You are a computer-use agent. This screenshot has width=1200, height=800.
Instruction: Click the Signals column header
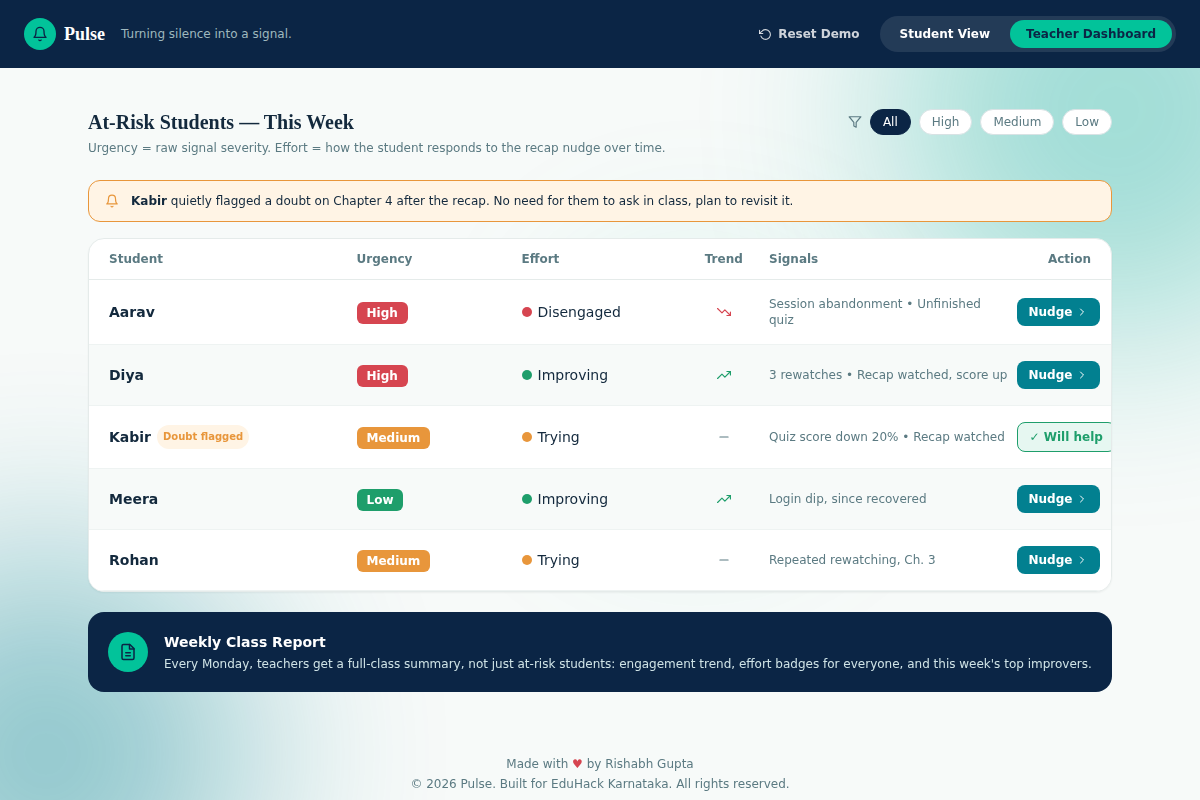pos(793,259)
